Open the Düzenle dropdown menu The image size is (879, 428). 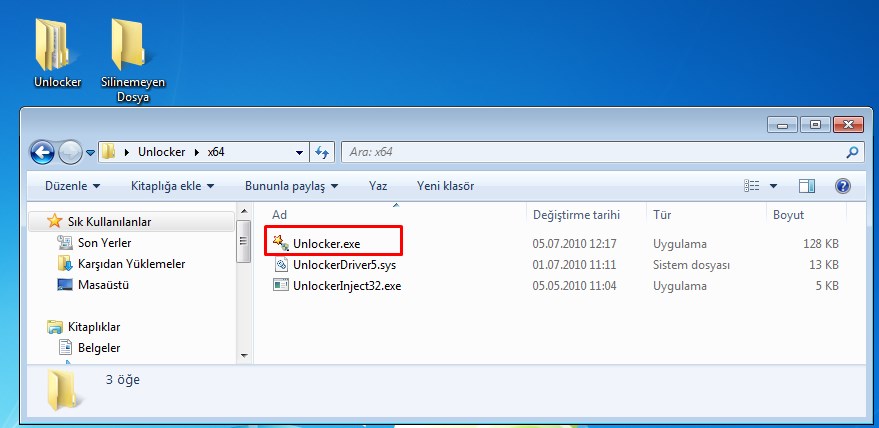point(72,186)
